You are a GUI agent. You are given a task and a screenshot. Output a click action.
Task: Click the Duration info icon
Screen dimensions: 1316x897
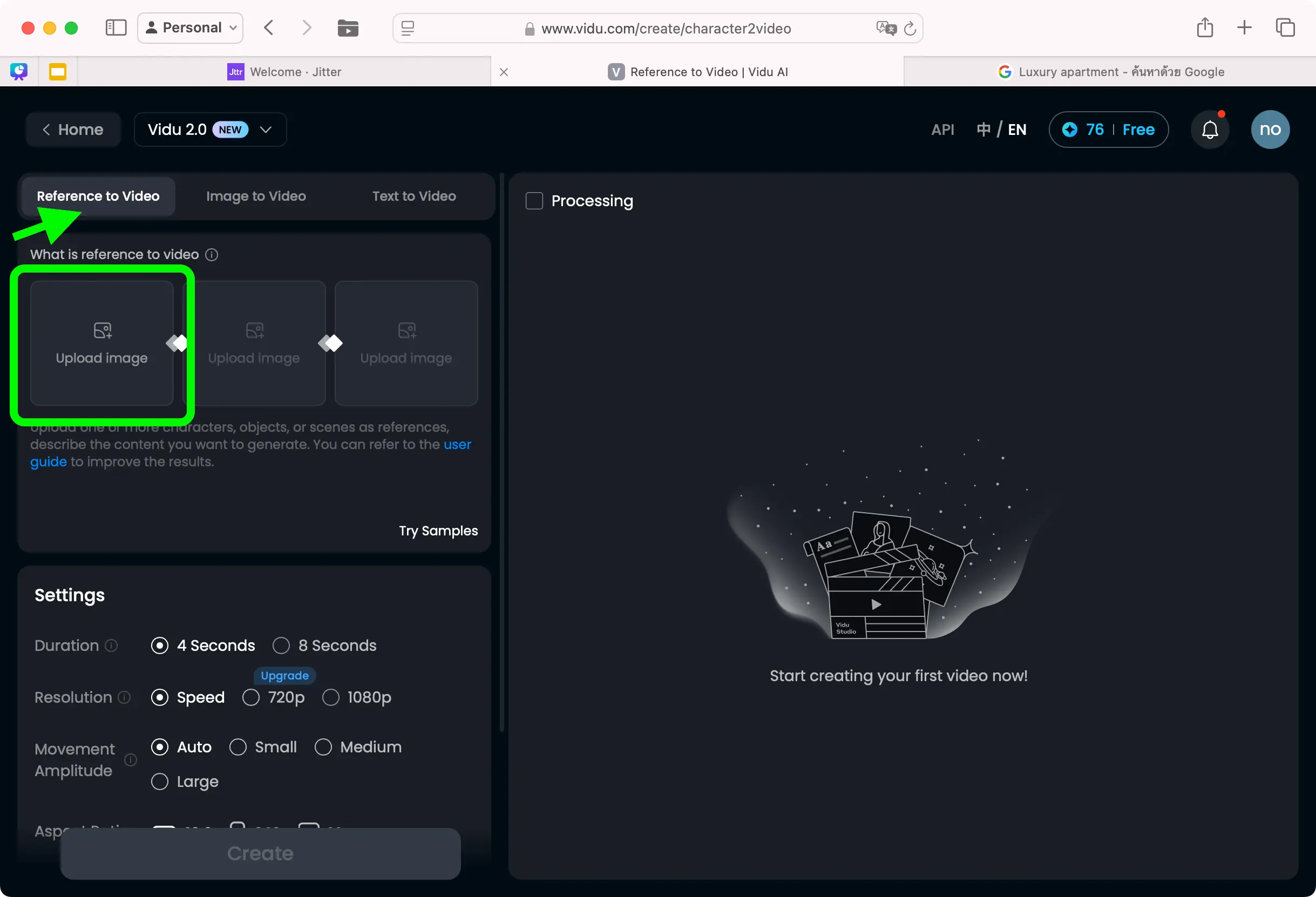[112, 645]
